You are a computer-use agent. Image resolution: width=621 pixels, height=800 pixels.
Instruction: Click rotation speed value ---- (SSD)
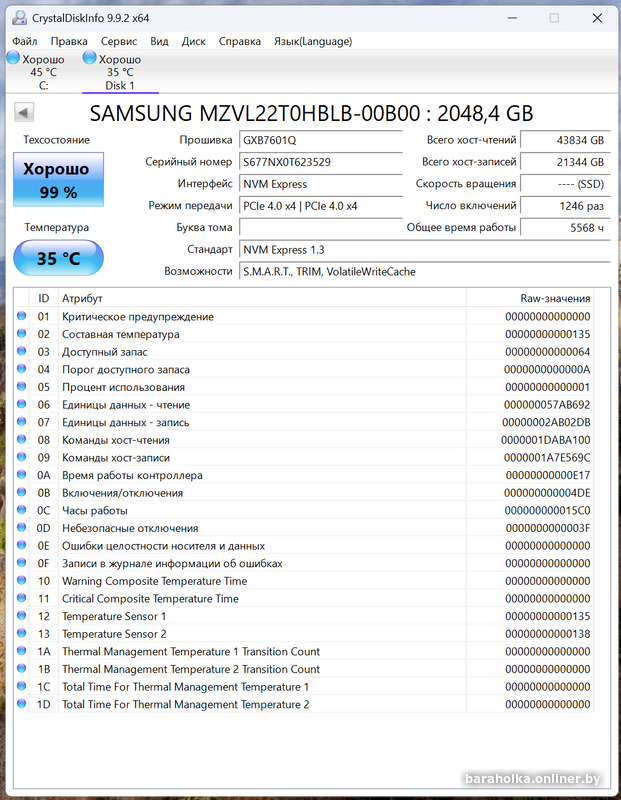pos(565,184)
